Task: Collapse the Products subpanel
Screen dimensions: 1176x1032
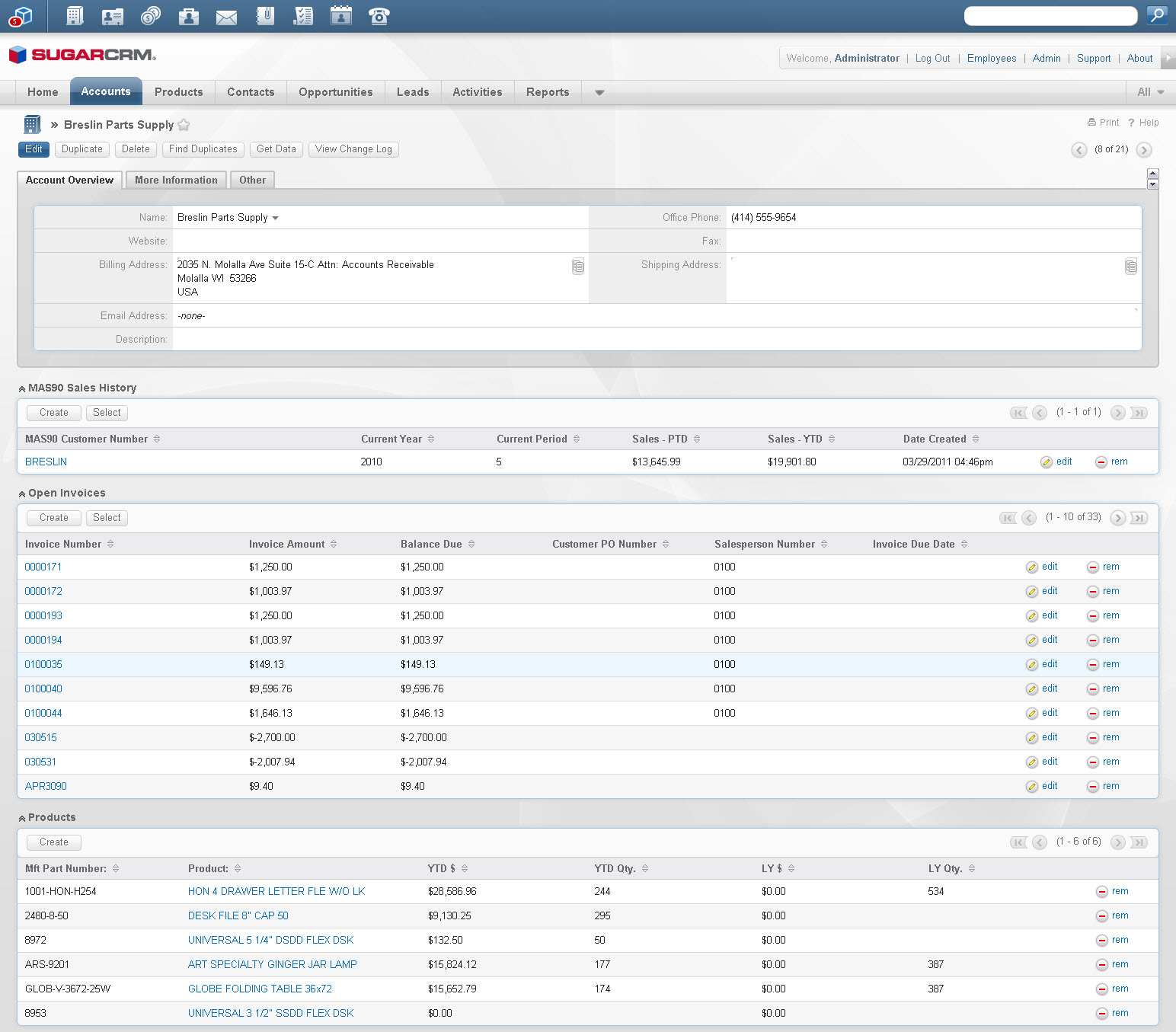Action: pos(22,818)
